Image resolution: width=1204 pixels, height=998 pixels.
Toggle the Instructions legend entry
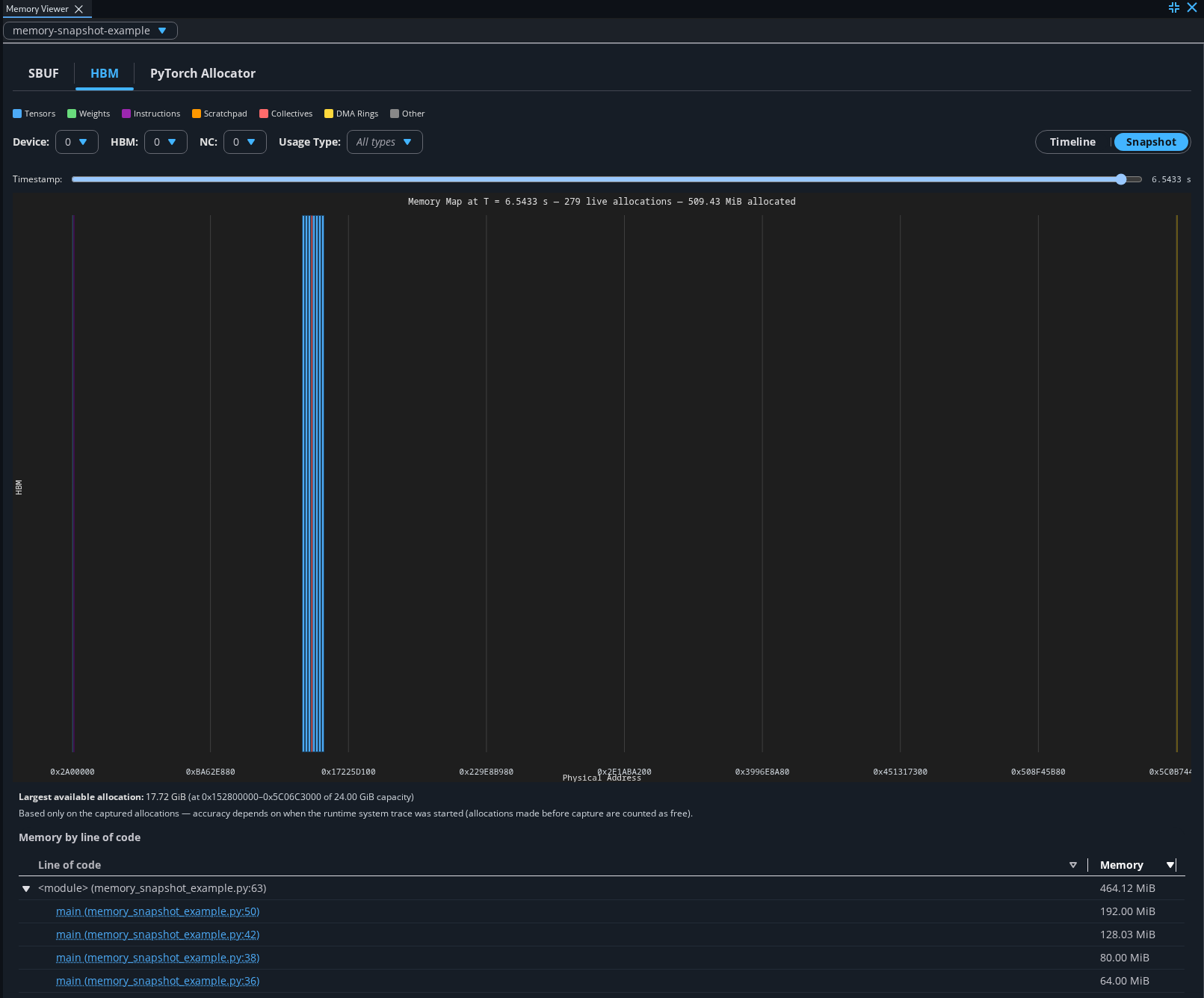click(x=151, y=114)
